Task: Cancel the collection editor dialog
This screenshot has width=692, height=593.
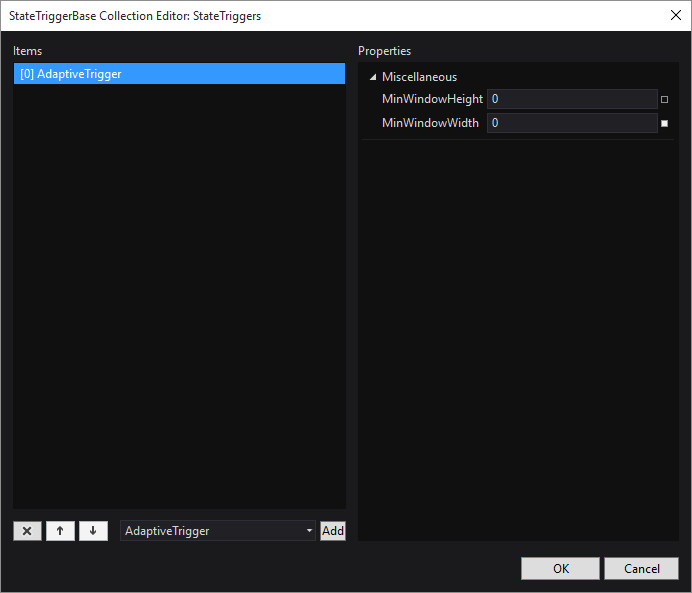Action: (641, 568)
